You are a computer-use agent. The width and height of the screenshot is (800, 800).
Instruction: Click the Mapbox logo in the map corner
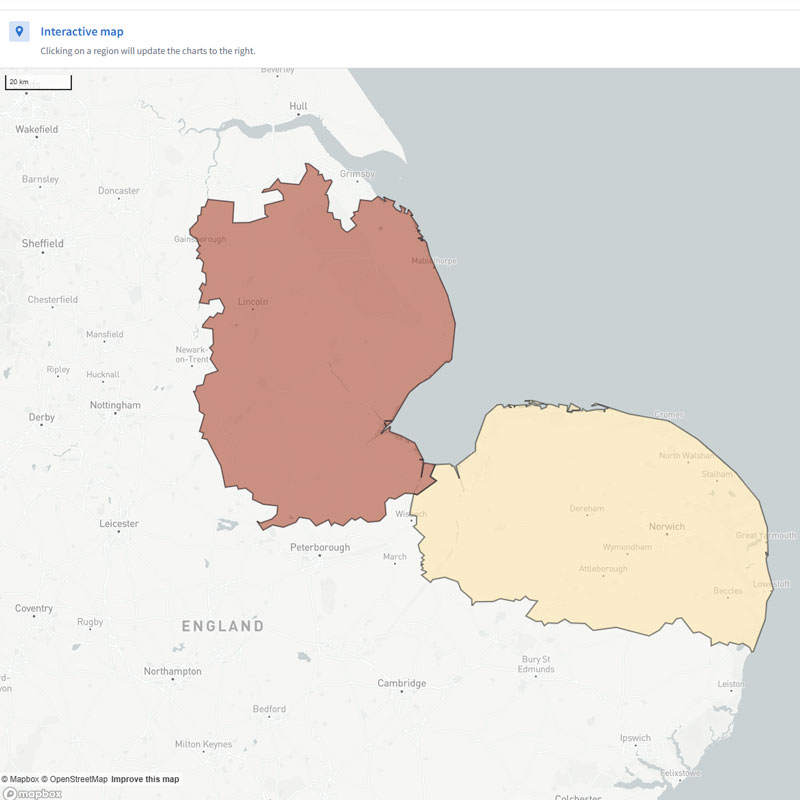[32, 793]
